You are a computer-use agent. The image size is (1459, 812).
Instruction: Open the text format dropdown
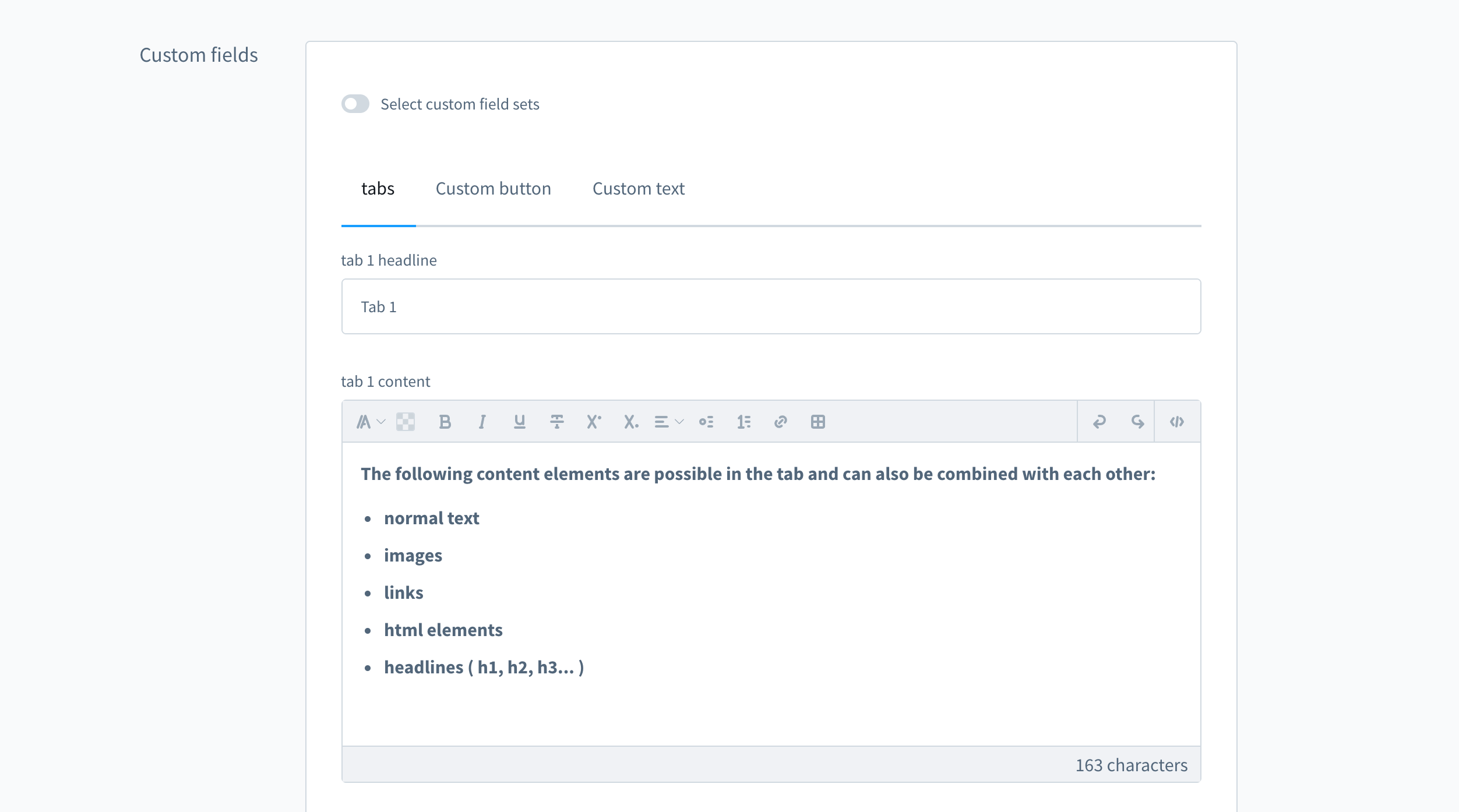pos(371,422)
